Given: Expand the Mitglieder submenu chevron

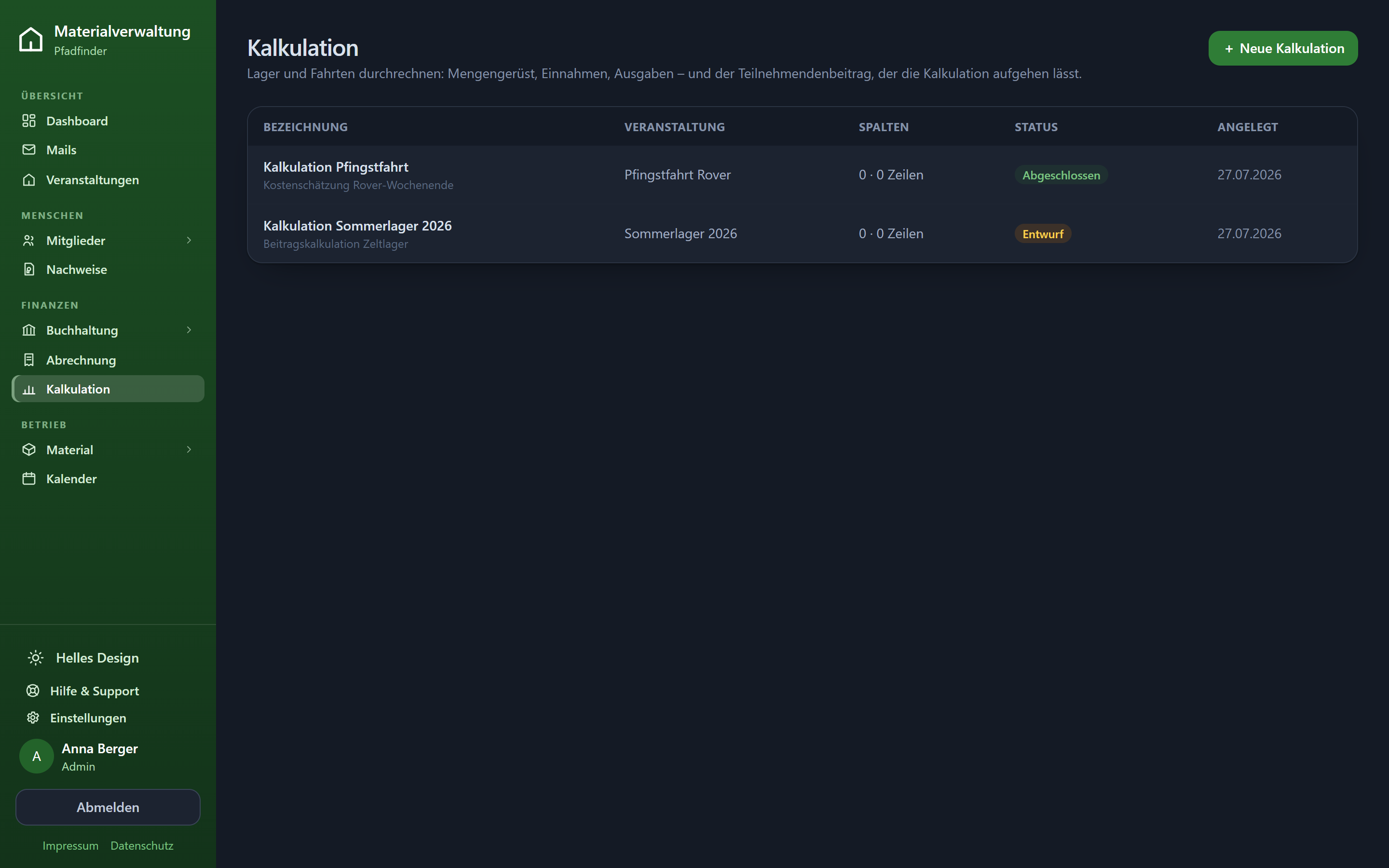Looking at the screenshot, I should pos(189,241).
